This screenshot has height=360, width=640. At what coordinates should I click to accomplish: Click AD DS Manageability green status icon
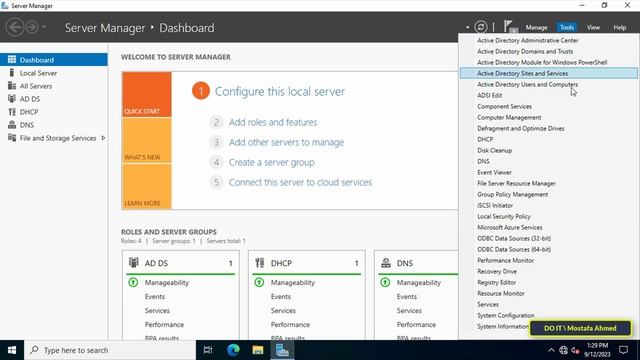coord(133,282)
